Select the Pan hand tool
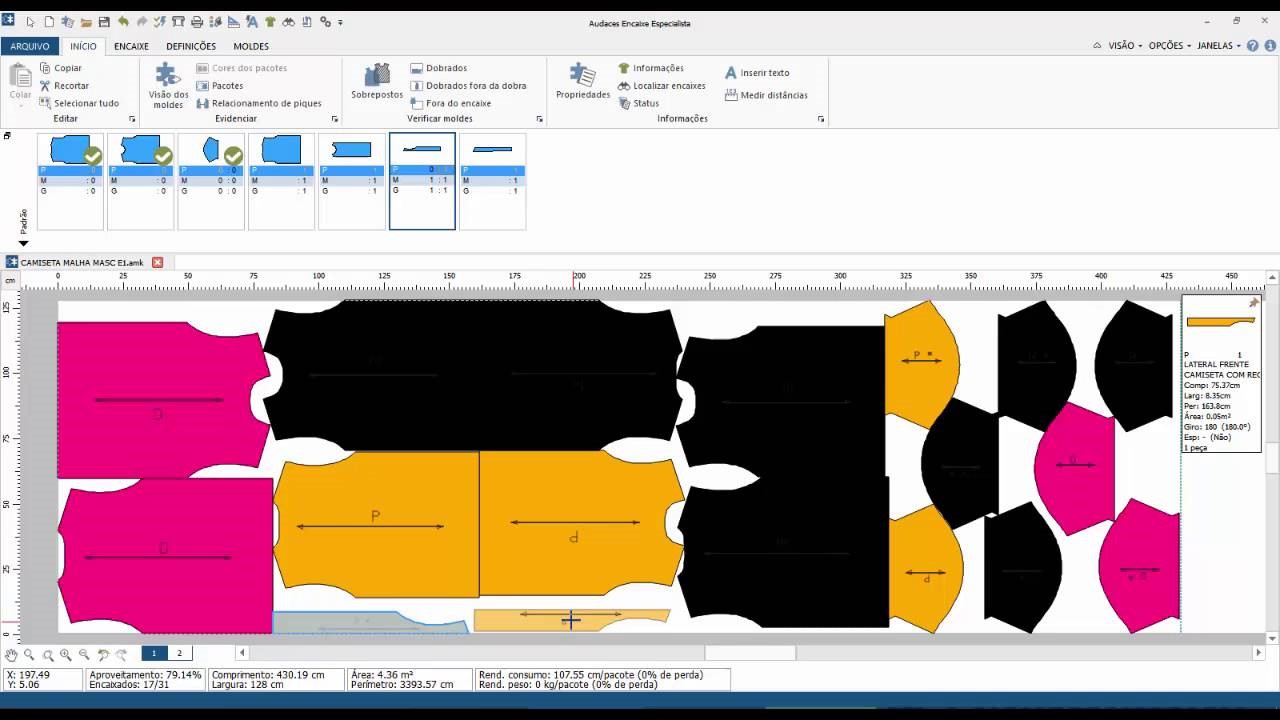 (11, 654)
